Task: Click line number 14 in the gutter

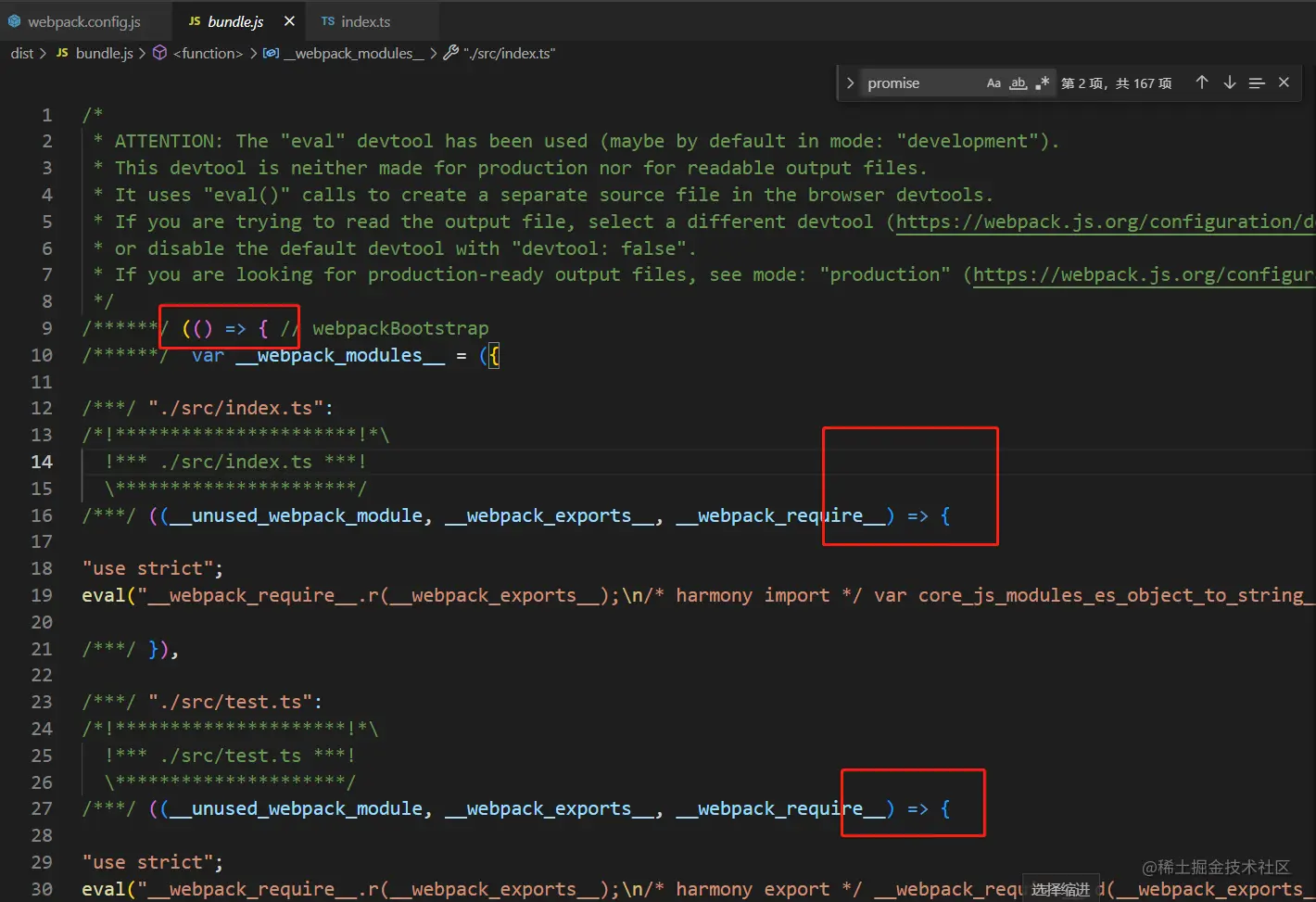Action: click(x=42, y=462)
